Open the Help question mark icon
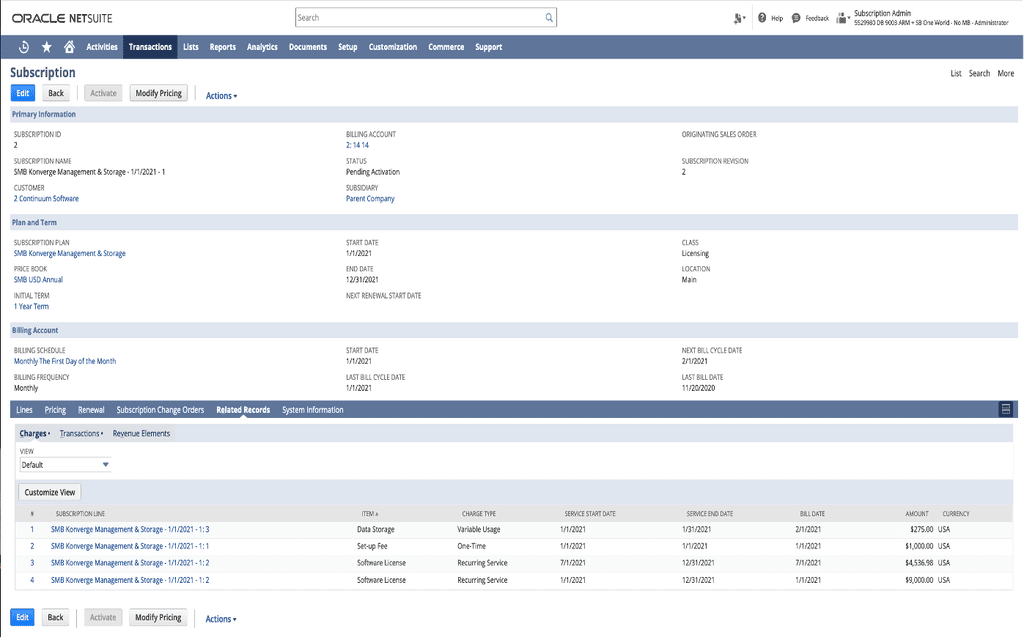 point(762,18)
